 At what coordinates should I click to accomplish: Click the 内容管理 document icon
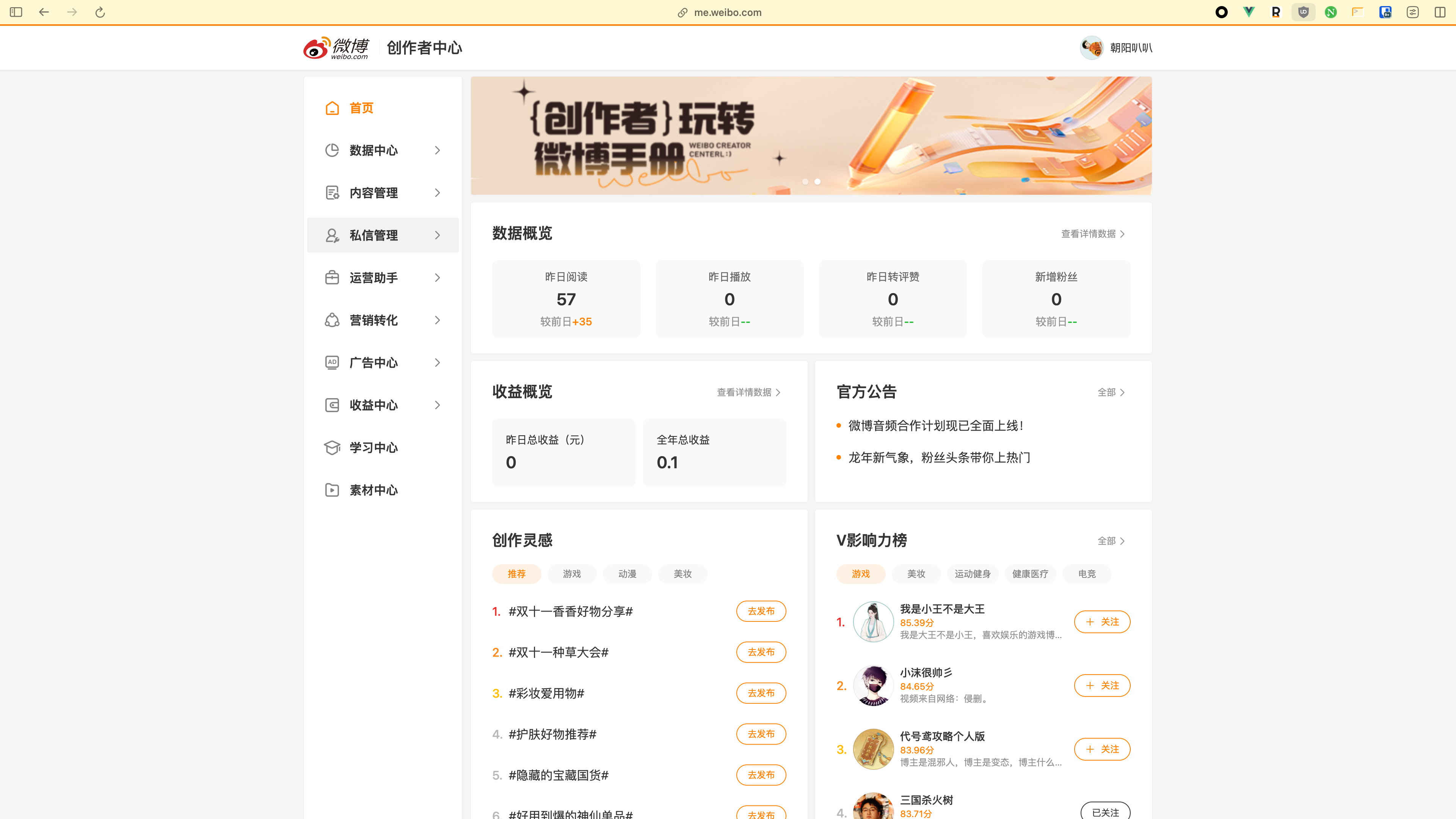[x=333, y=193]
